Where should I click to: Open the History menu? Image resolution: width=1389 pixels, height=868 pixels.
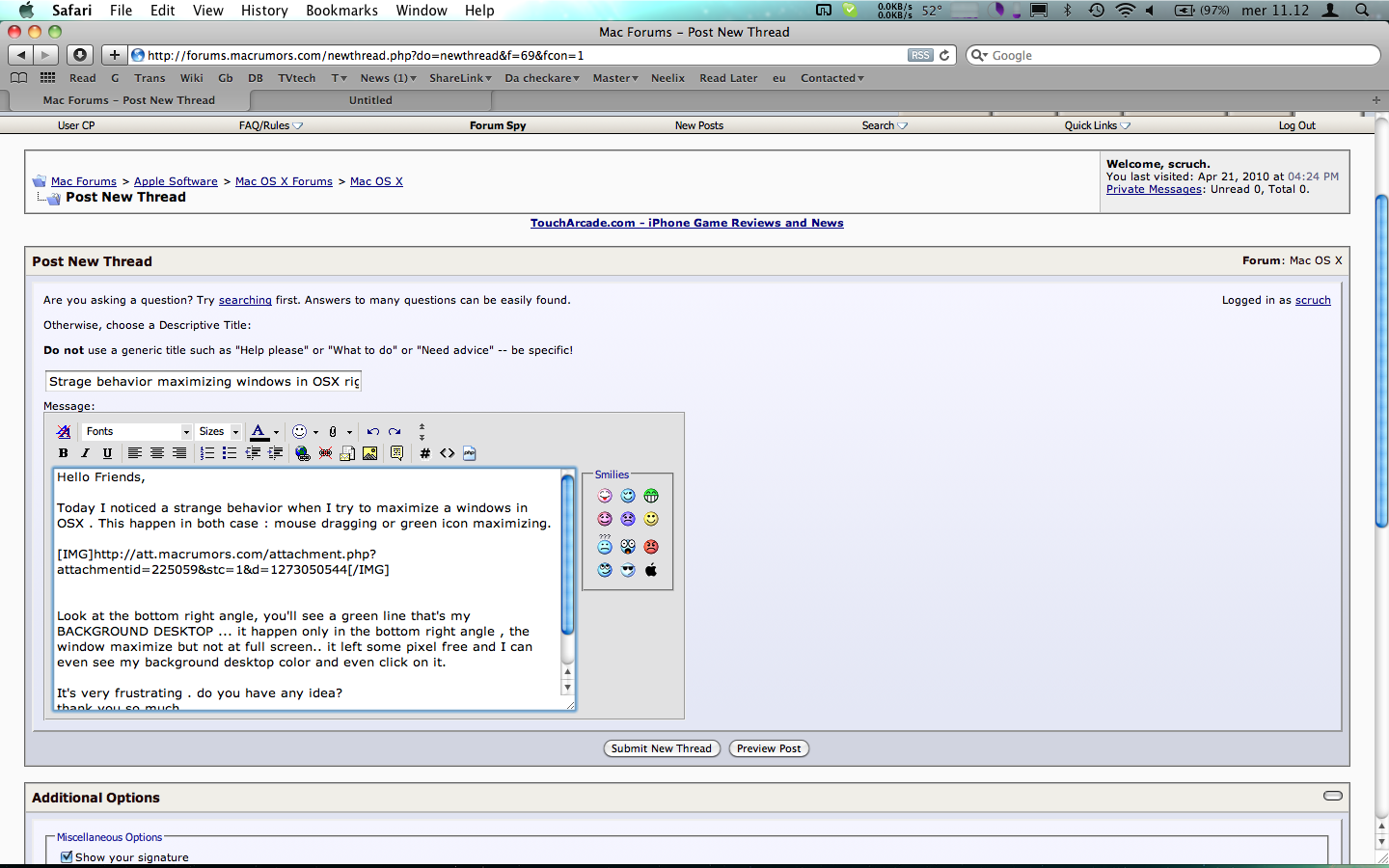[x=264, y=11]
